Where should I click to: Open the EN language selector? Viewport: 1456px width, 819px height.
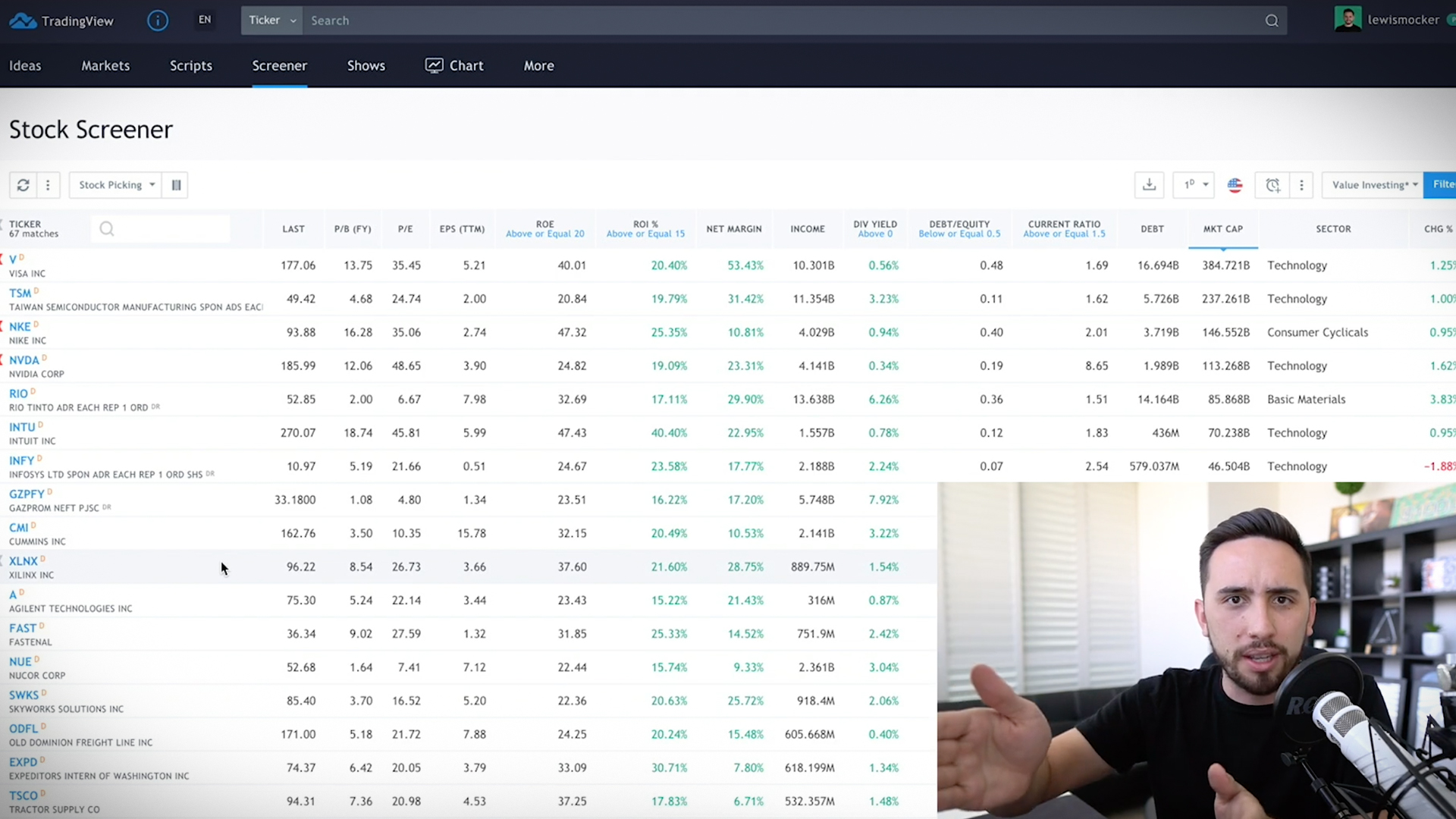[x=205, y=20]
